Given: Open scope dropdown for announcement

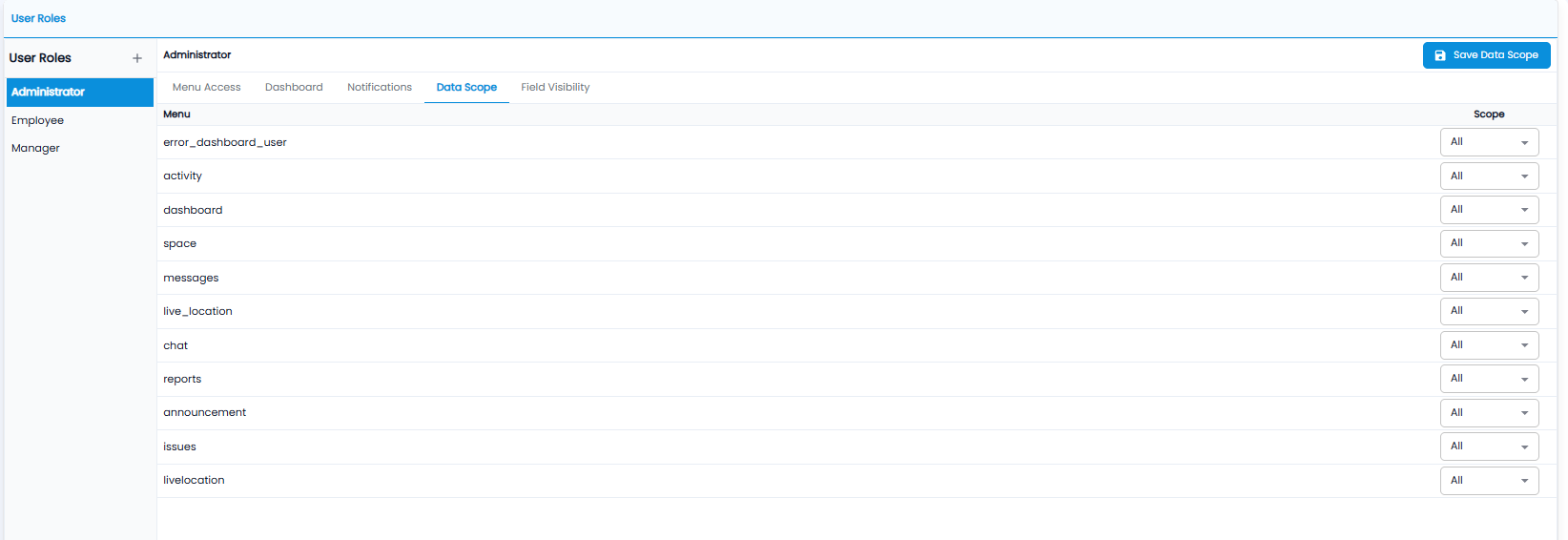Looking at the screenshot, I should click(1489, 413).
